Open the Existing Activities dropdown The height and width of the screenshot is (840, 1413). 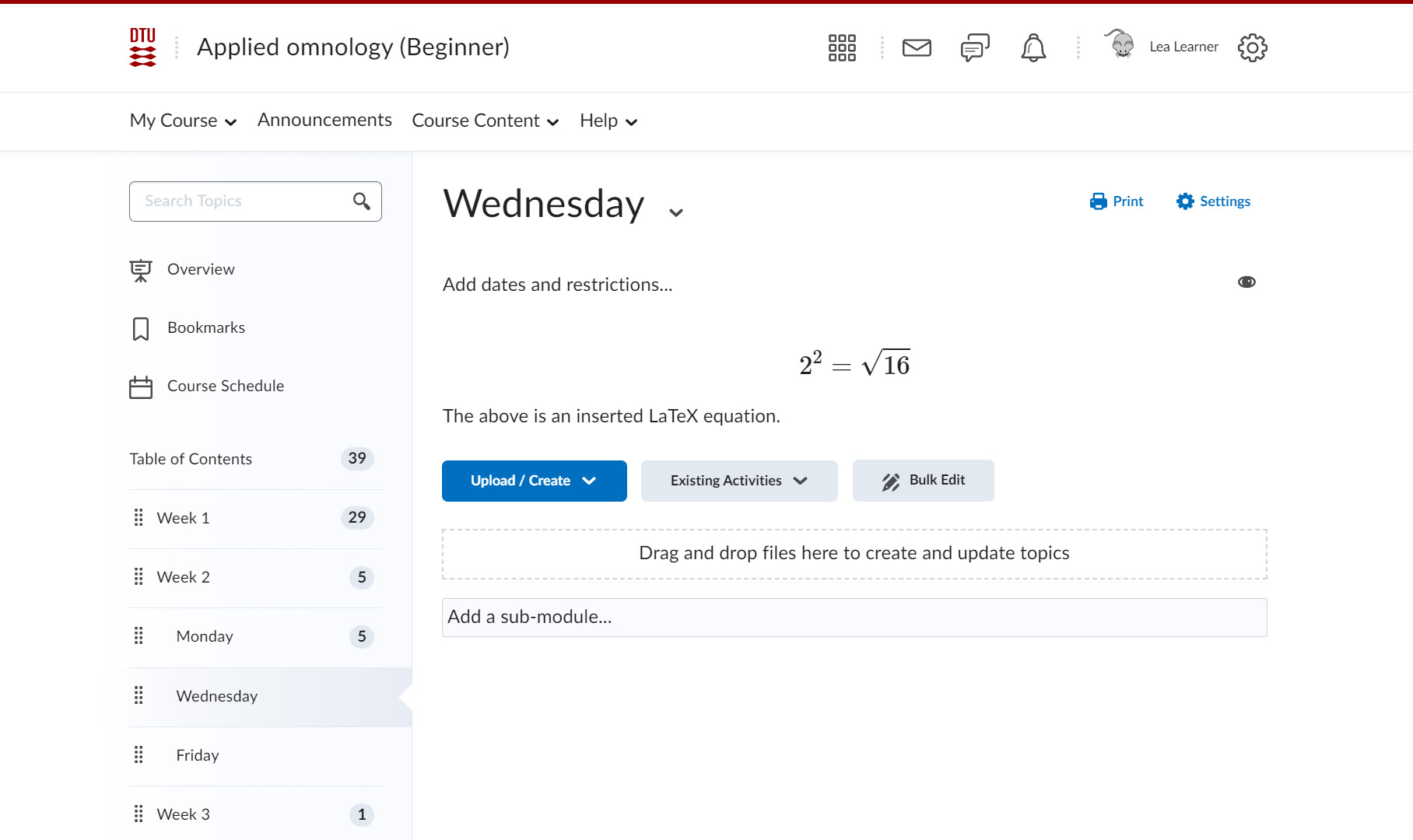[x=738, y=481]
